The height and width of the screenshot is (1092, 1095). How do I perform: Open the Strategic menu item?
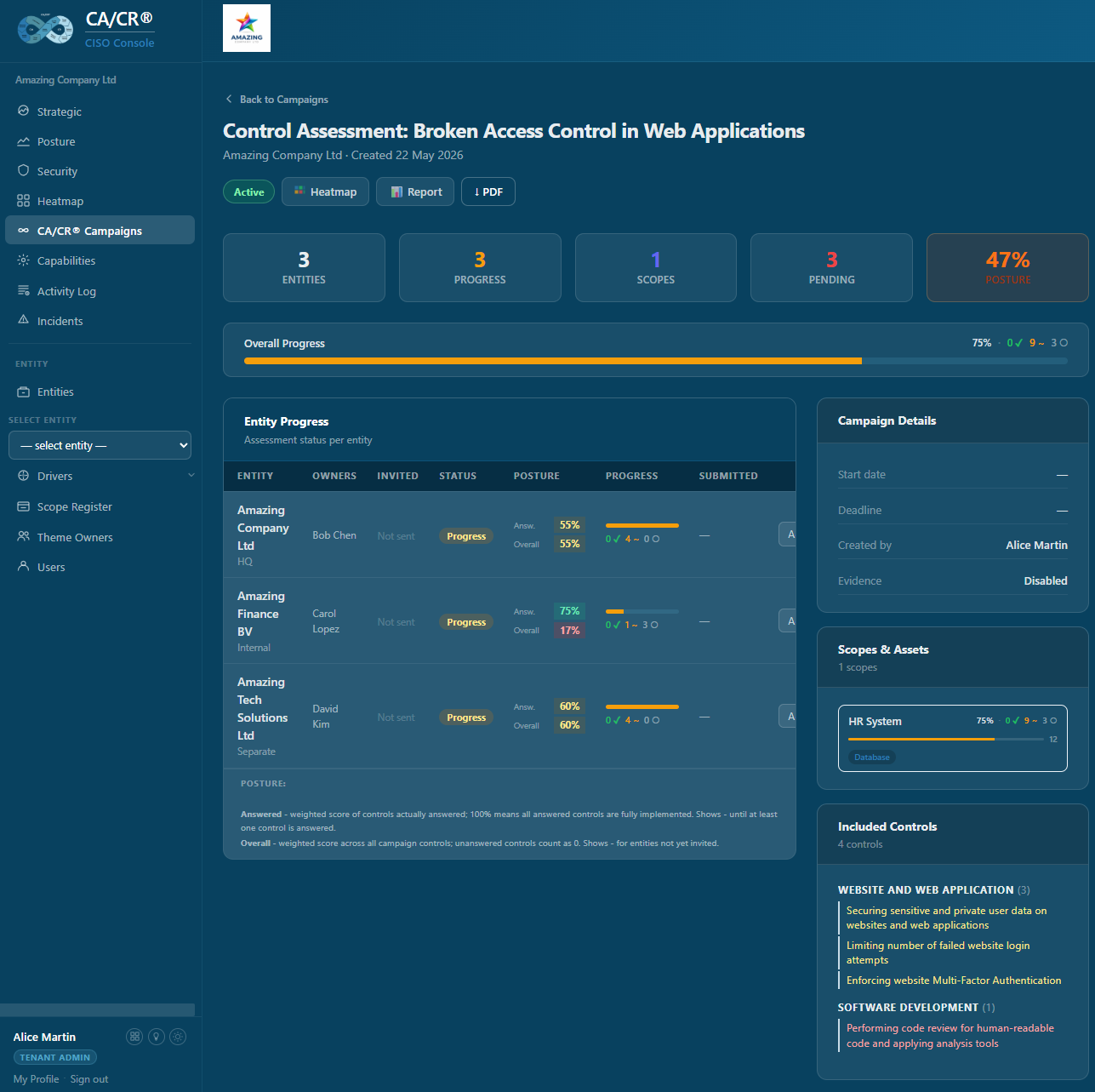(x=100, y=111)
